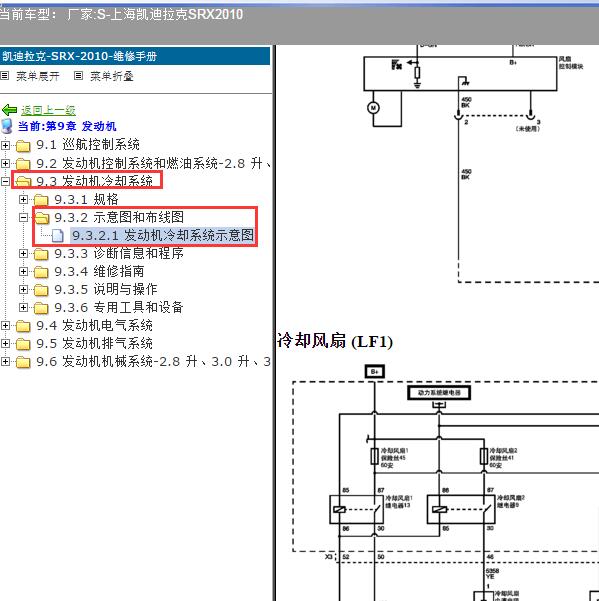This screenshot has width=599, height=601.
Task: Expand the 9.3.1 规格 node
Action: tap(23, 199)
